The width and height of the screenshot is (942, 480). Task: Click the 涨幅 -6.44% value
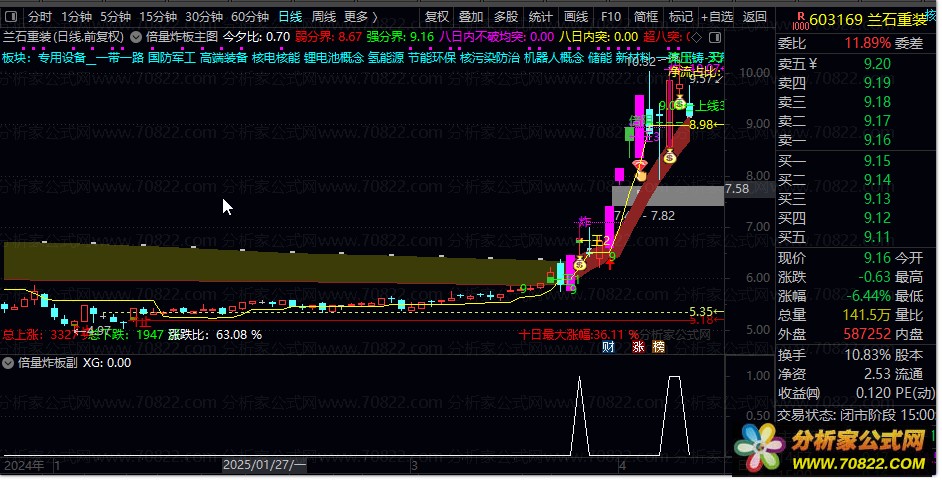869,296
